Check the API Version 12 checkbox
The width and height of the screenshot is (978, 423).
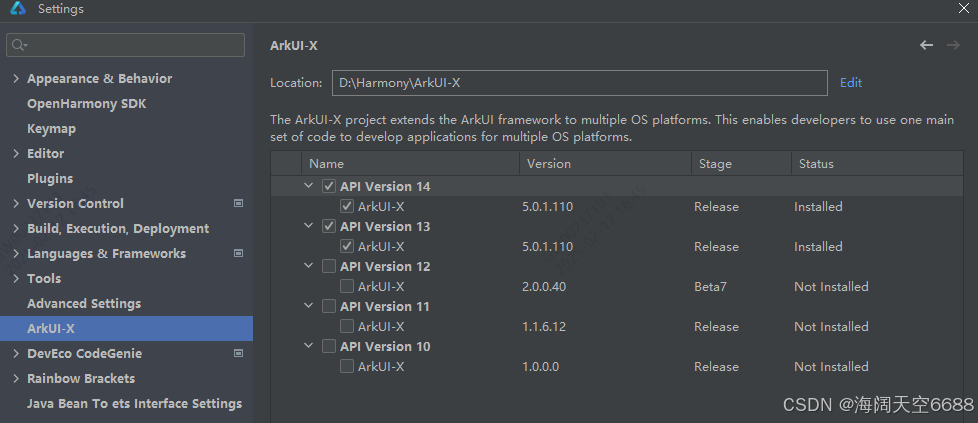pyautogui.click(x=329, y=266)
